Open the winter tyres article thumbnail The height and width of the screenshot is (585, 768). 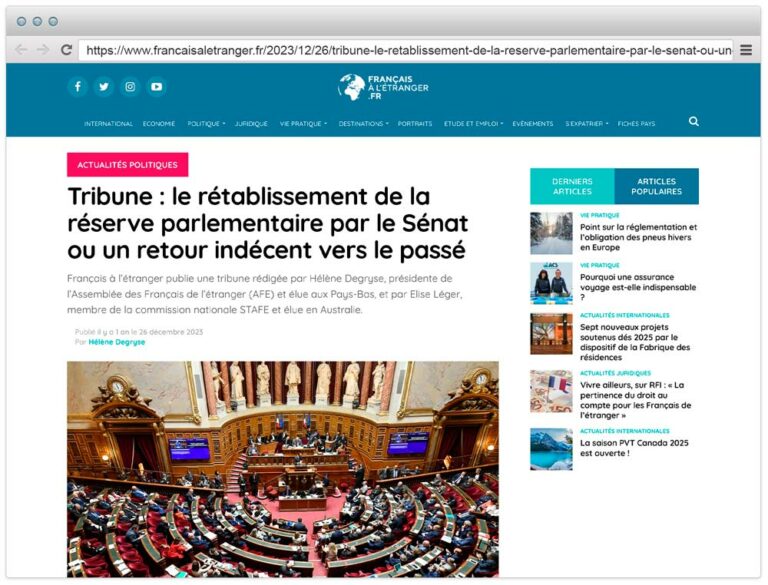(x=551, y=233)
